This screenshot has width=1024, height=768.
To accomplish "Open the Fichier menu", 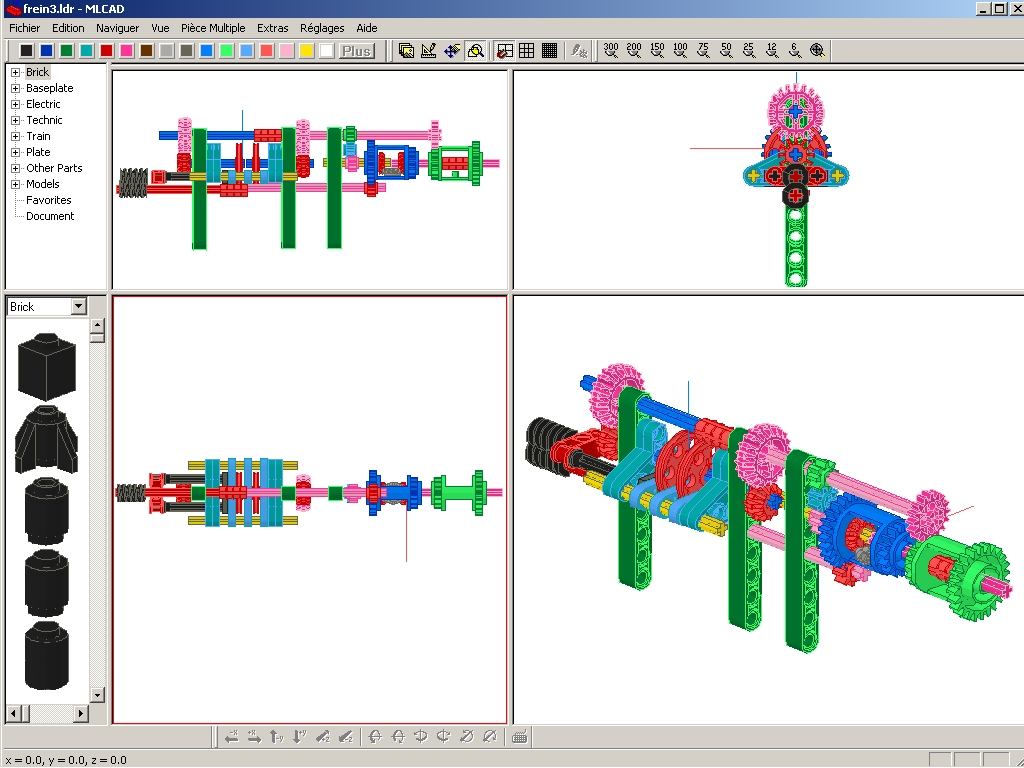I will pyautogui.click(x=24, y=28).
